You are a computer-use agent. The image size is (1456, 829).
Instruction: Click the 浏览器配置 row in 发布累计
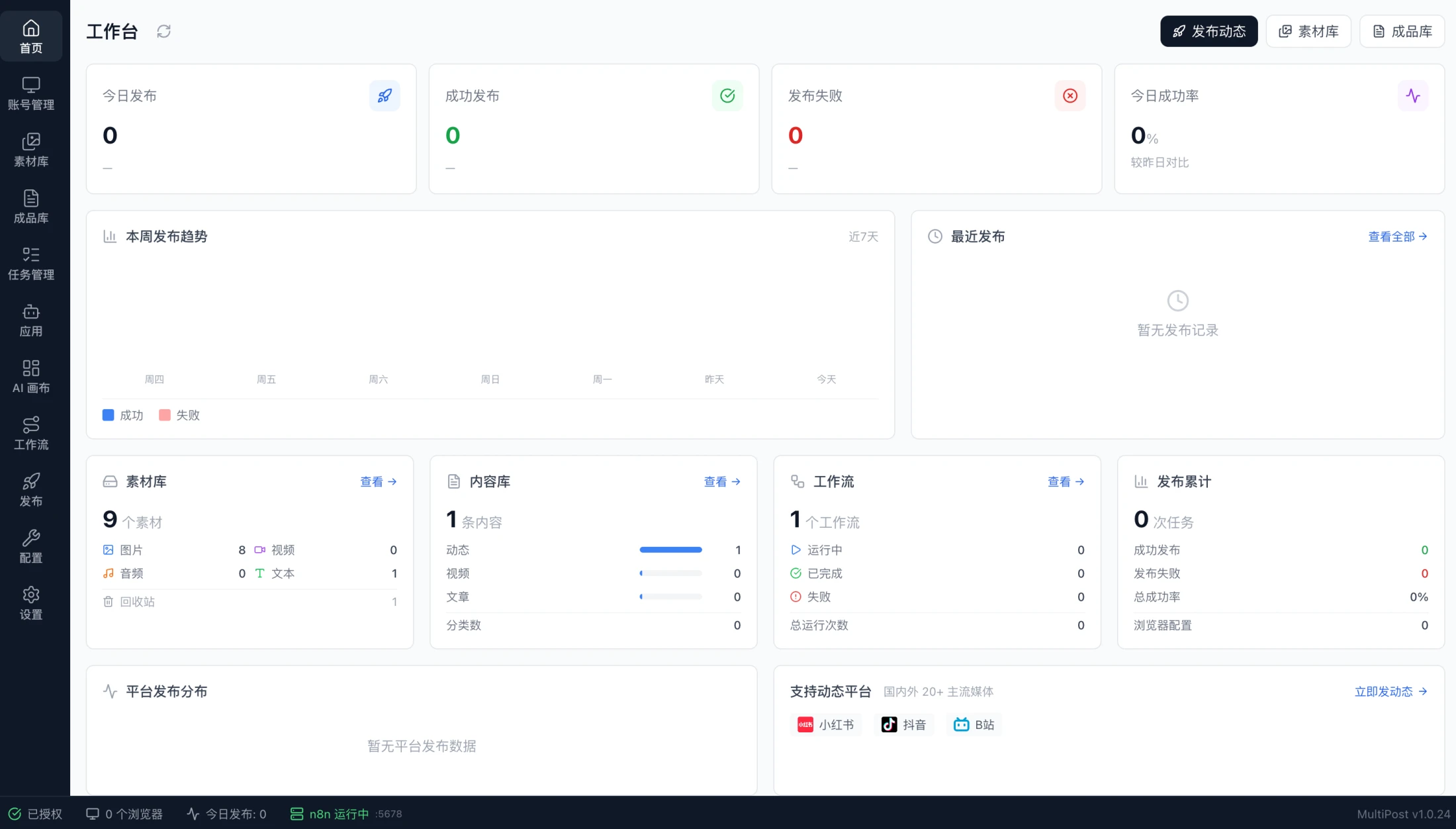coord(1281,625)
